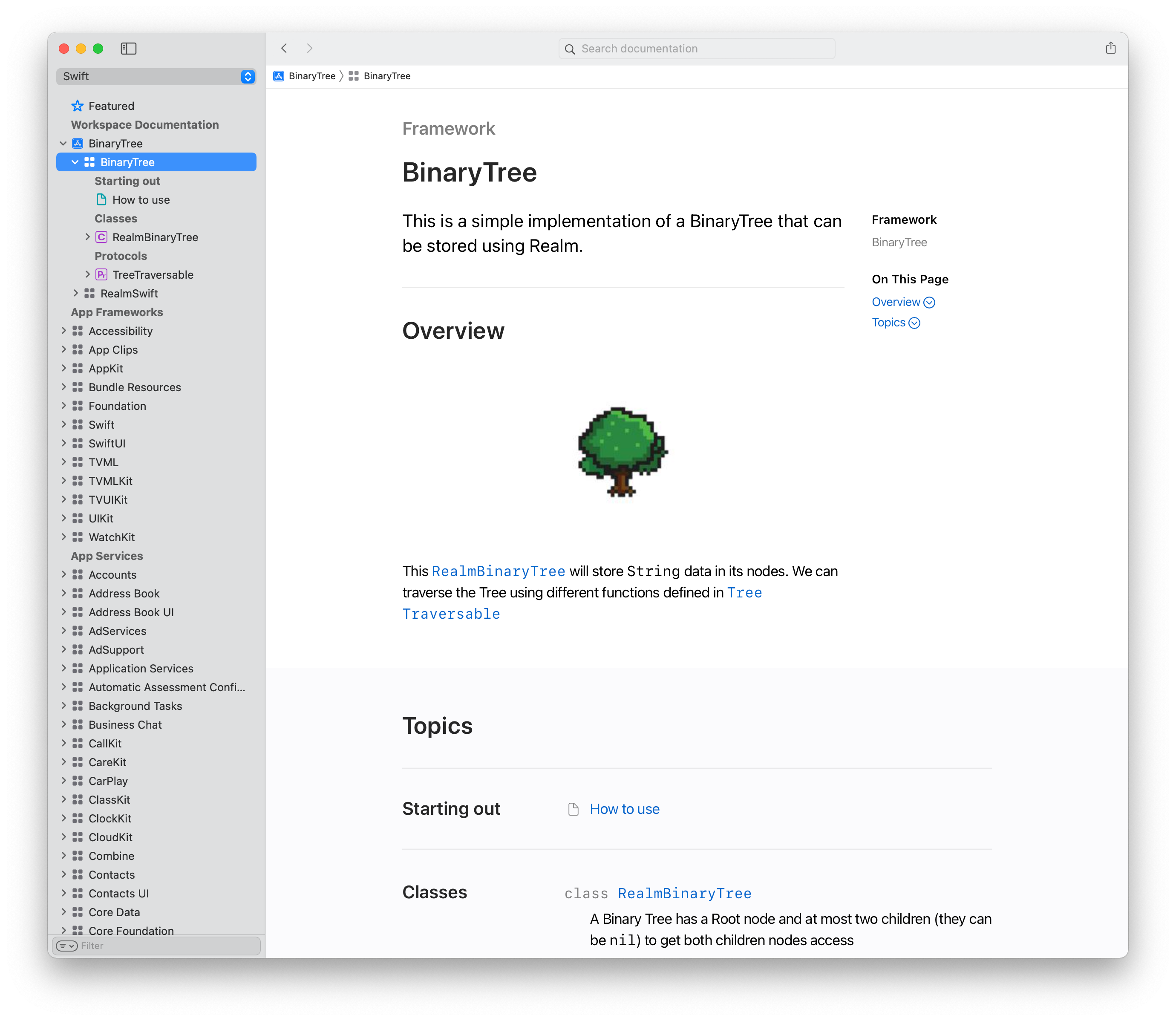Screen dimensions: 1176x1021
Task: Open the filter options menu icon
Action: point(66,946)
